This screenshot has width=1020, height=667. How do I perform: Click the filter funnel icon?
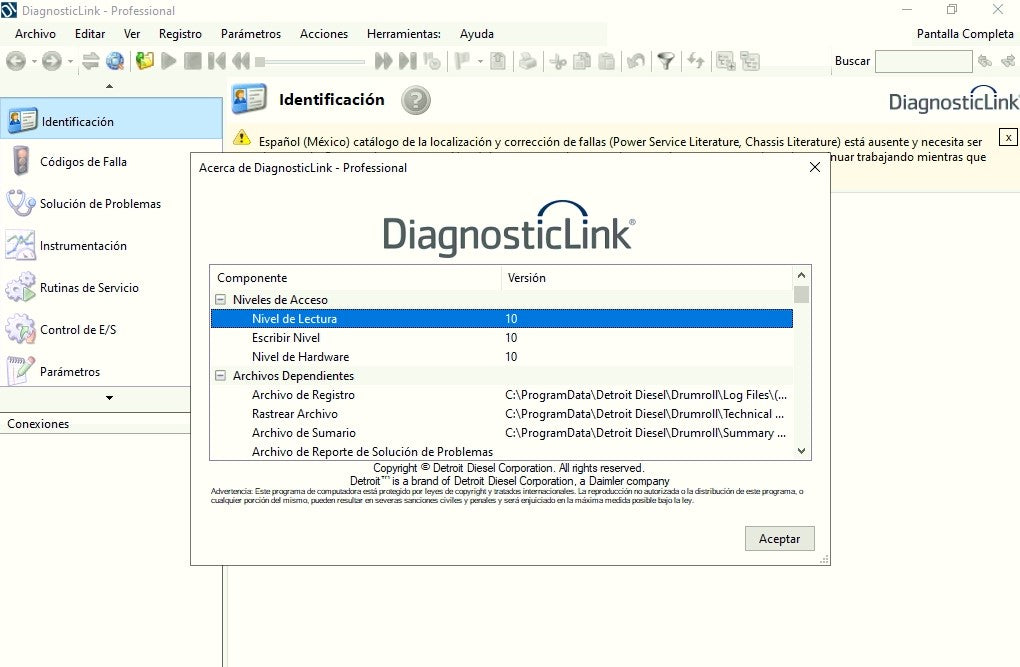tap(665, 61)
